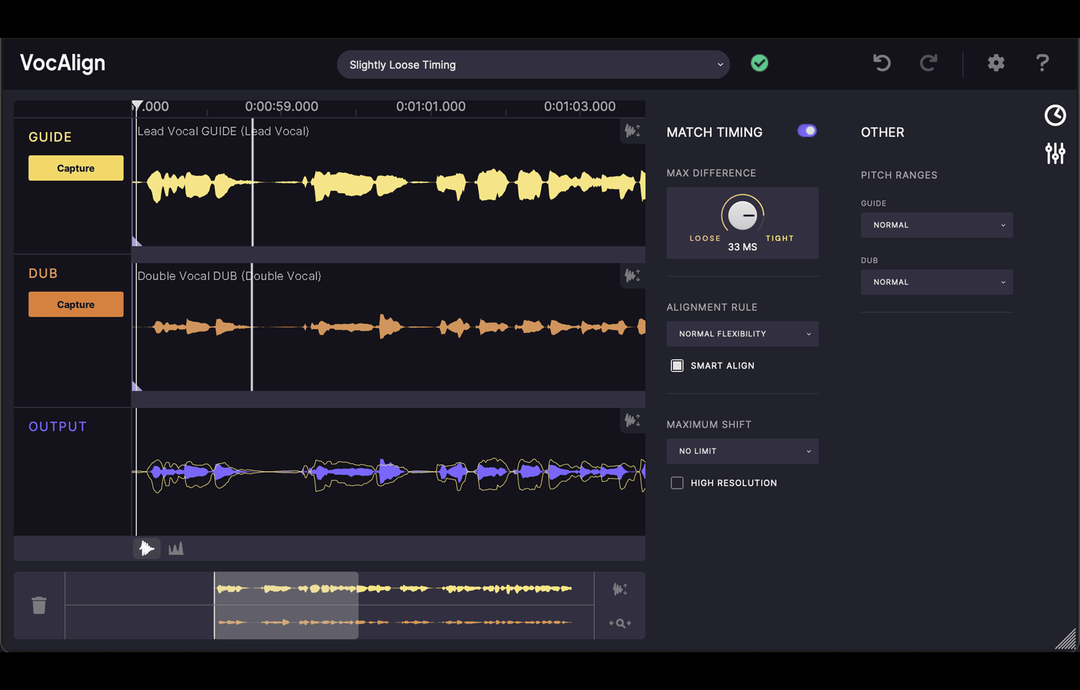Click the DUB track label
This screenshot has height=690, width=1080.
pos(43,273)
